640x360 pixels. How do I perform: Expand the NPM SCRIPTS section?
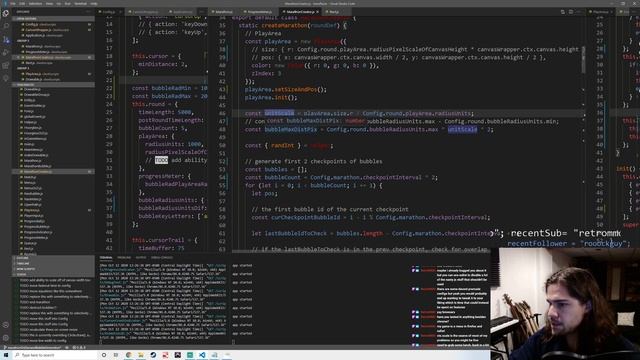[x=53, y=269]
